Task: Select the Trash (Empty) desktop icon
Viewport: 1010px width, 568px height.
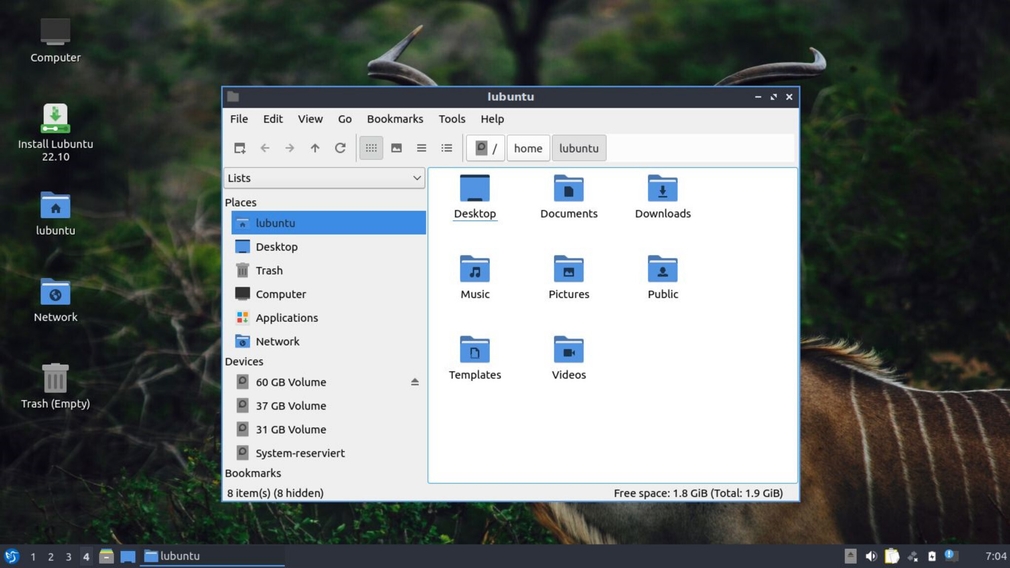Action: pyautogui.click(x=55, y=386)
